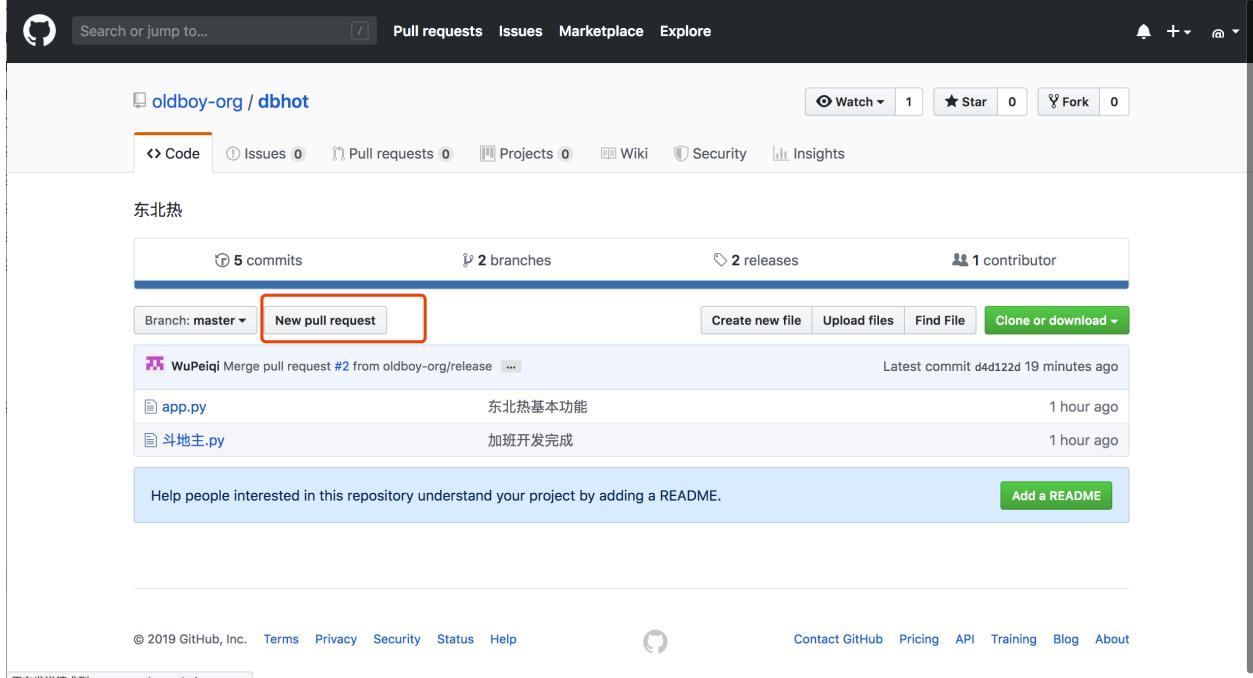Screen dimensions: 1253x678
Task: Select the 东北热 repository description text
Action: (x=158, y=212)
